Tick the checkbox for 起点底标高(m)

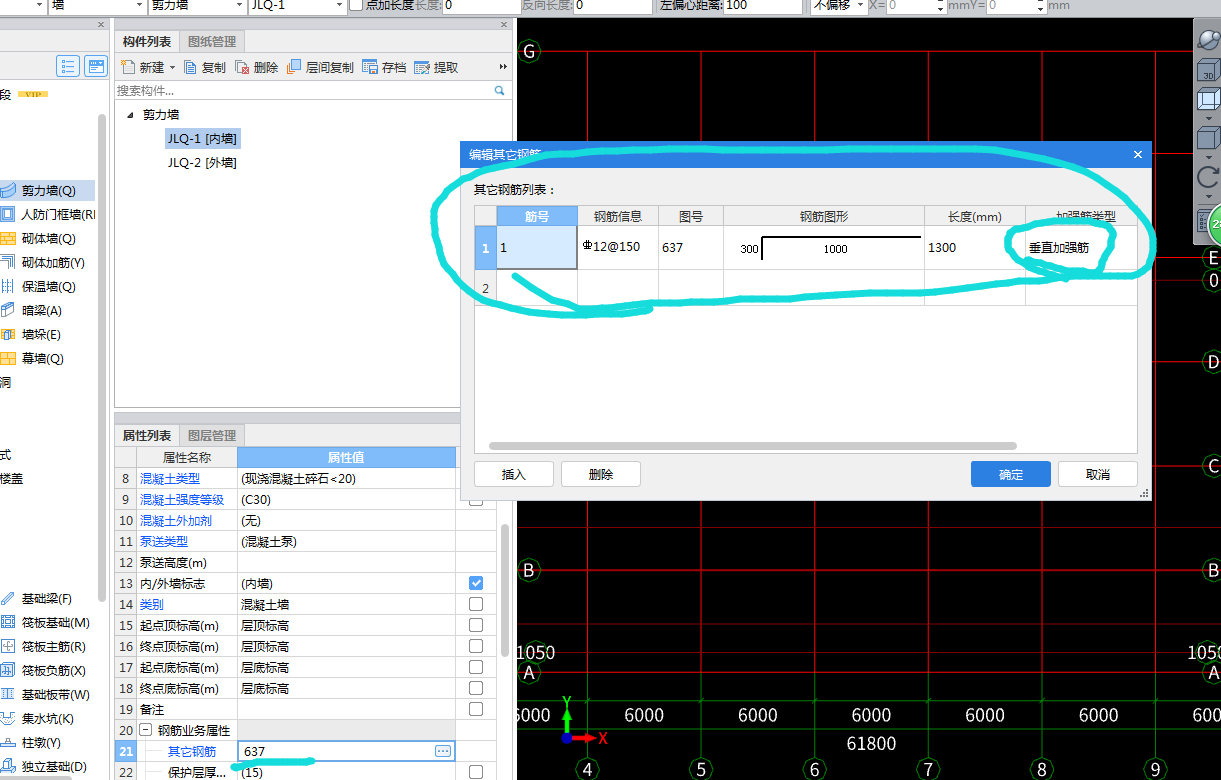click(x=476, y=667)
